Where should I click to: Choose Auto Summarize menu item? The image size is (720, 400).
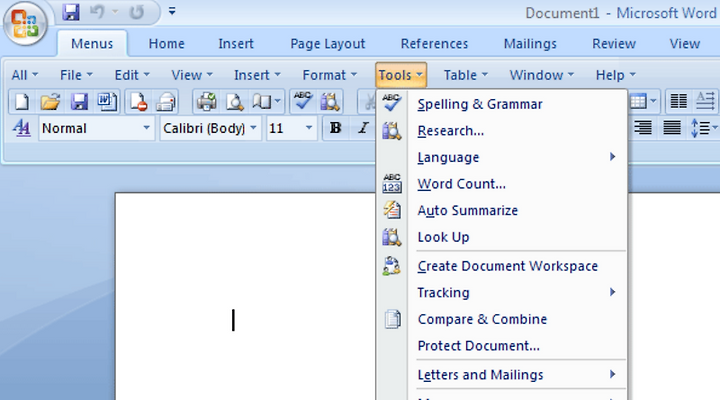click(x=502, y=210)
